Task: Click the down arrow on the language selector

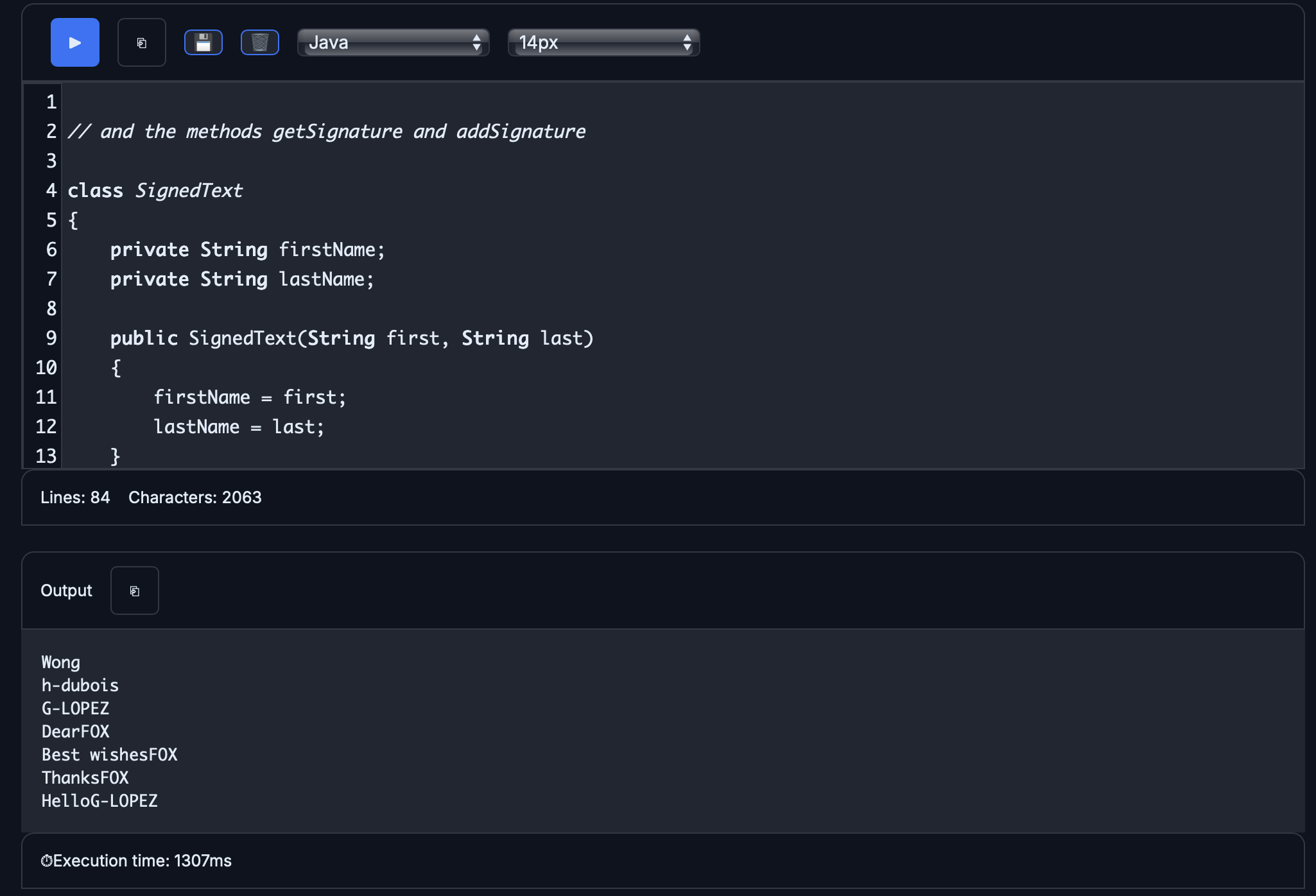Action: click(476, 48)
